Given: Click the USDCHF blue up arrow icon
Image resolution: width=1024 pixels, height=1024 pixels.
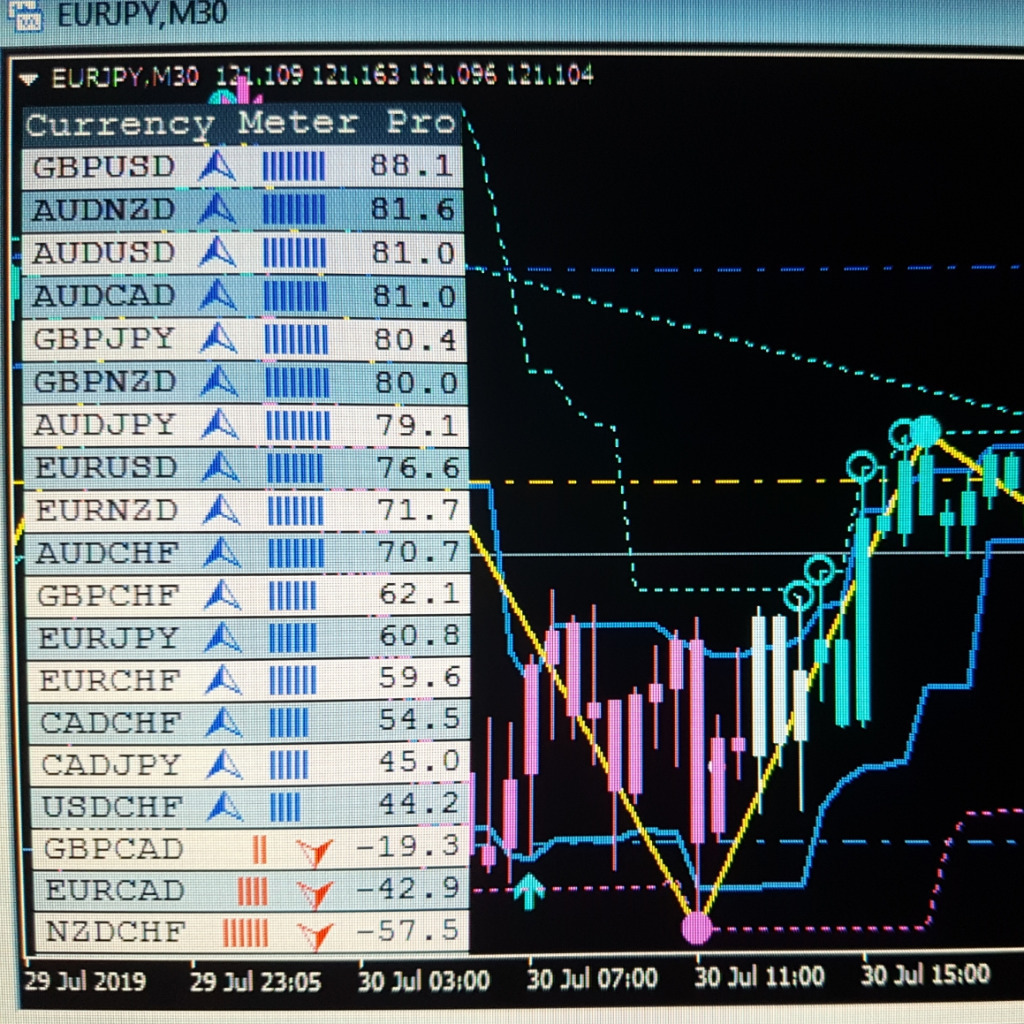Looking at the screenshot, I should [x=225, y=806].
